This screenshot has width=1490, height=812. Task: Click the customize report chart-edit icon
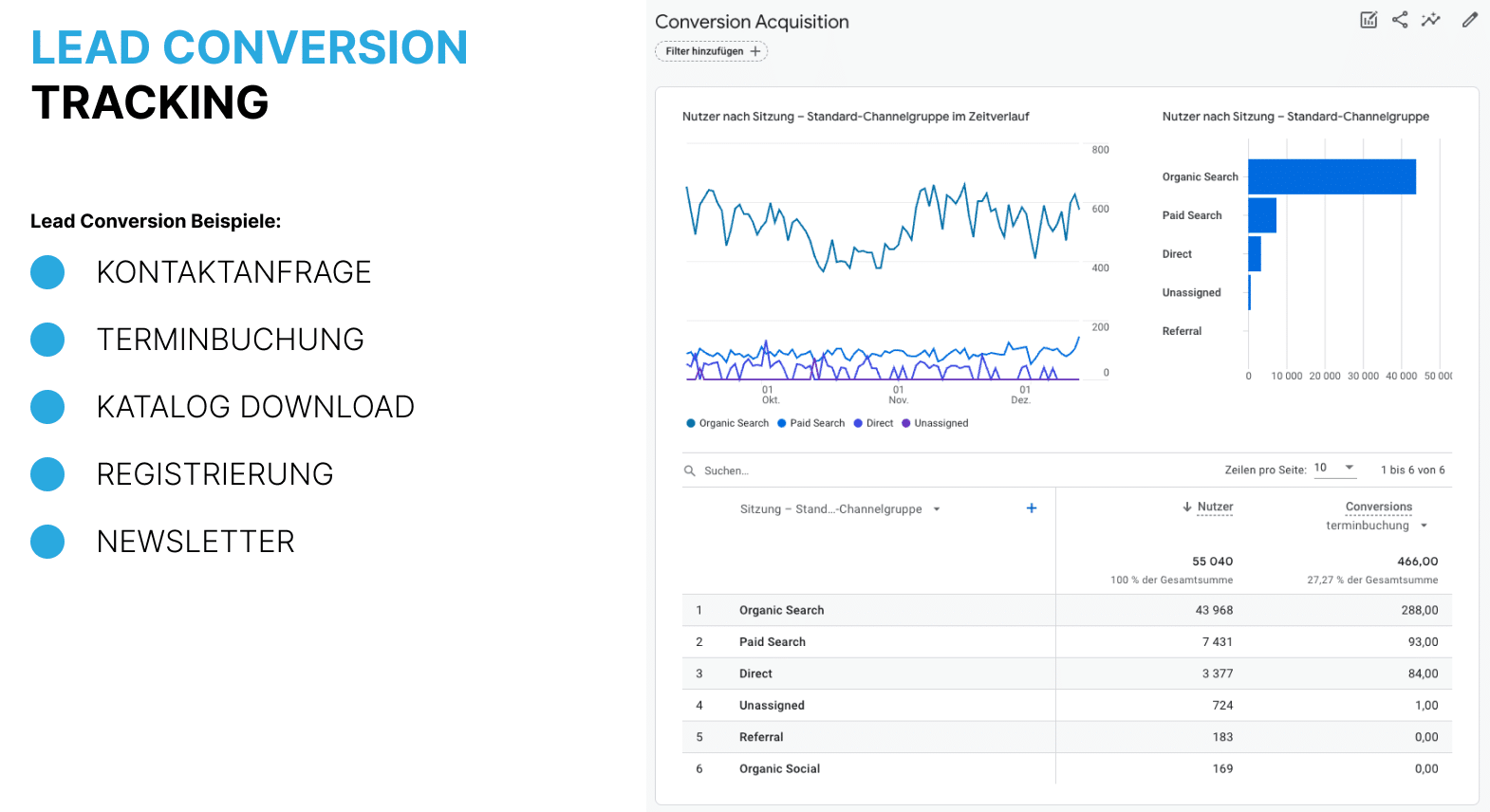tap(1368, 20)
